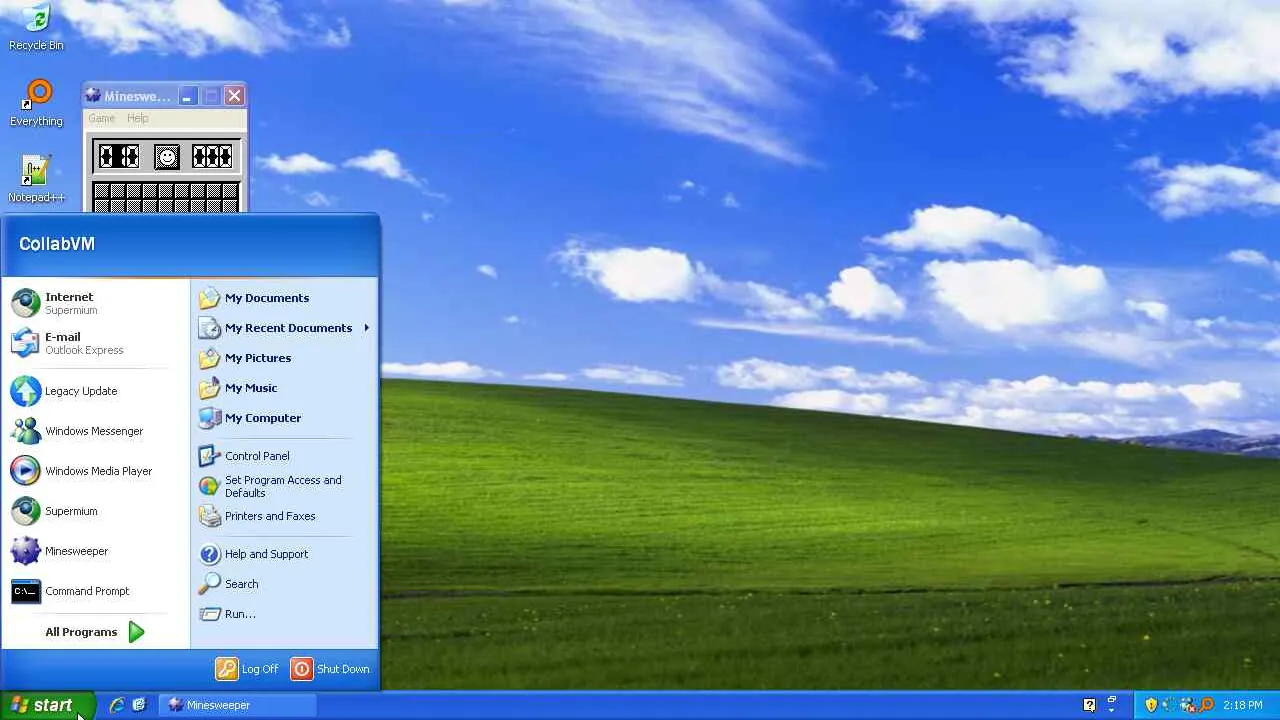
Task: Choose Set Program Access and Defaults
Action: 284,486
